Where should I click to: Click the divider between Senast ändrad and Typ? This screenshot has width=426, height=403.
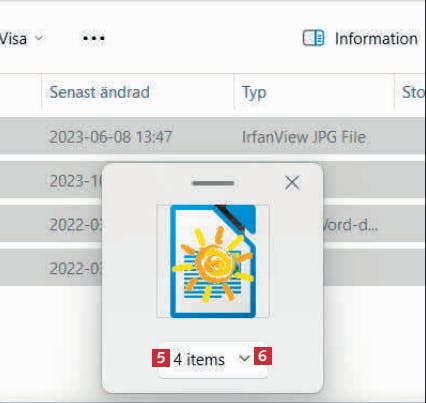pyautogui.click(x=234, y=92)
